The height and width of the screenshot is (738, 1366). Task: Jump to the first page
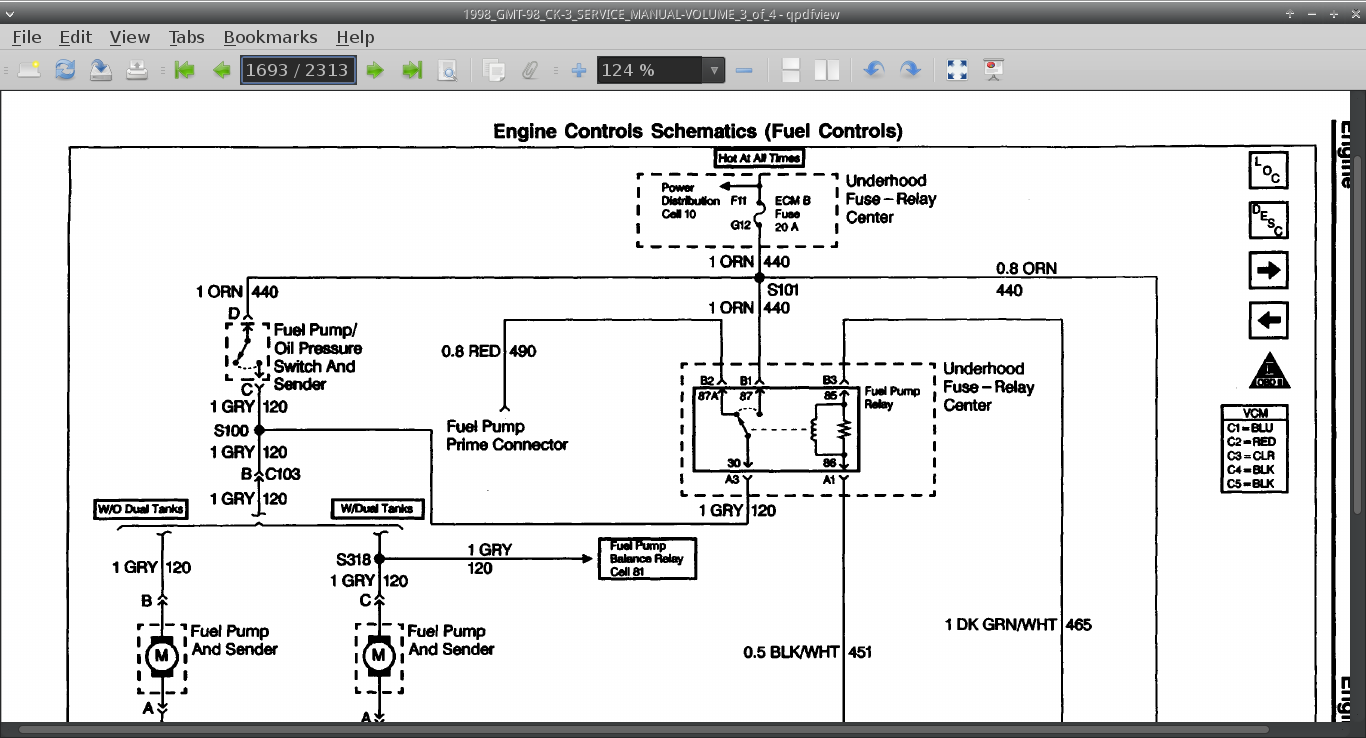point(184,70)
